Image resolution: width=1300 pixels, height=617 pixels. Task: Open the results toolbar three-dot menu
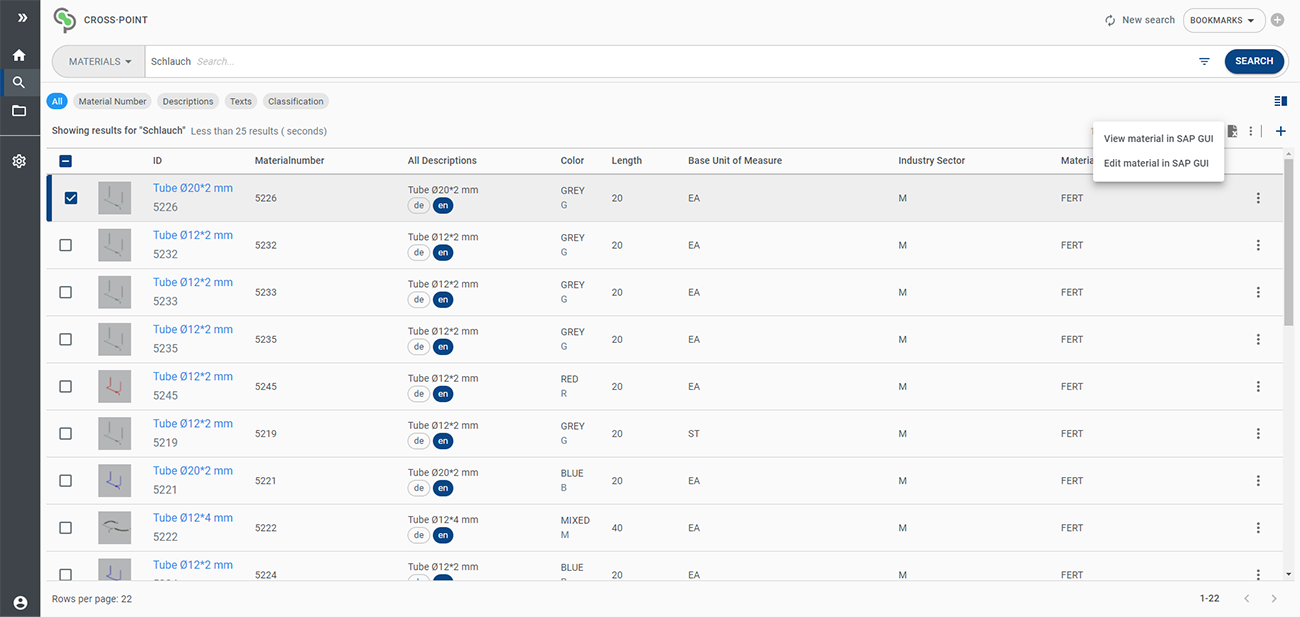point(1250,131)
